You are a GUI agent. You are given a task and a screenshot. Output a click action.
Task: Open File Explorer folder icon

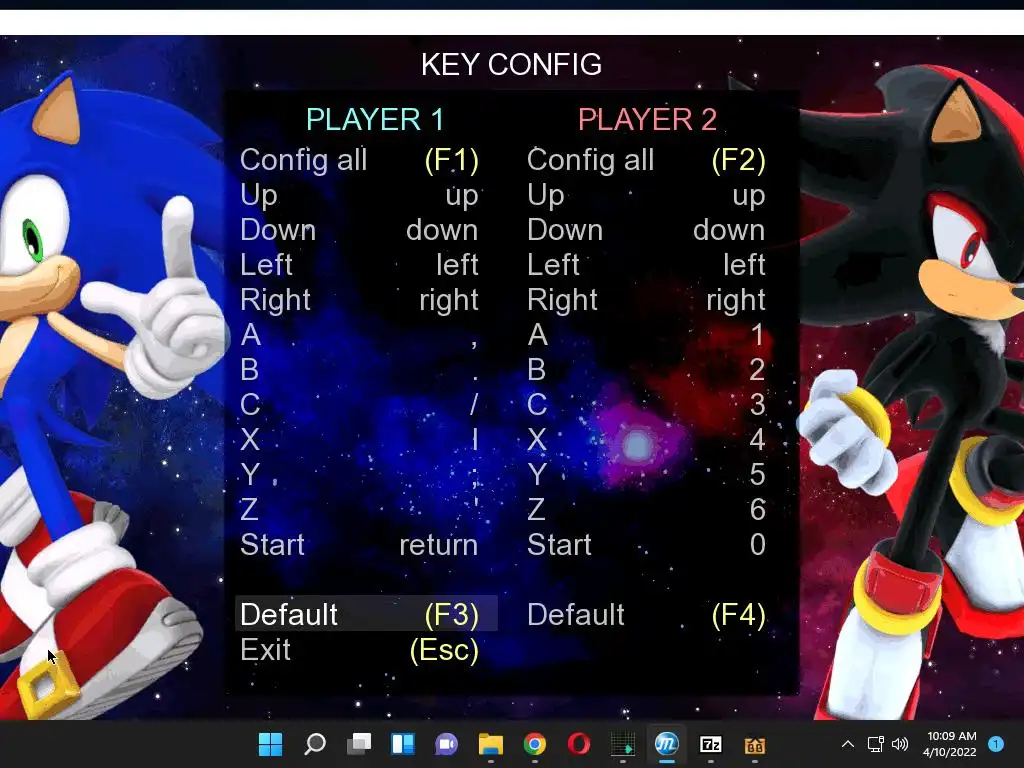[x=490, y=744]
